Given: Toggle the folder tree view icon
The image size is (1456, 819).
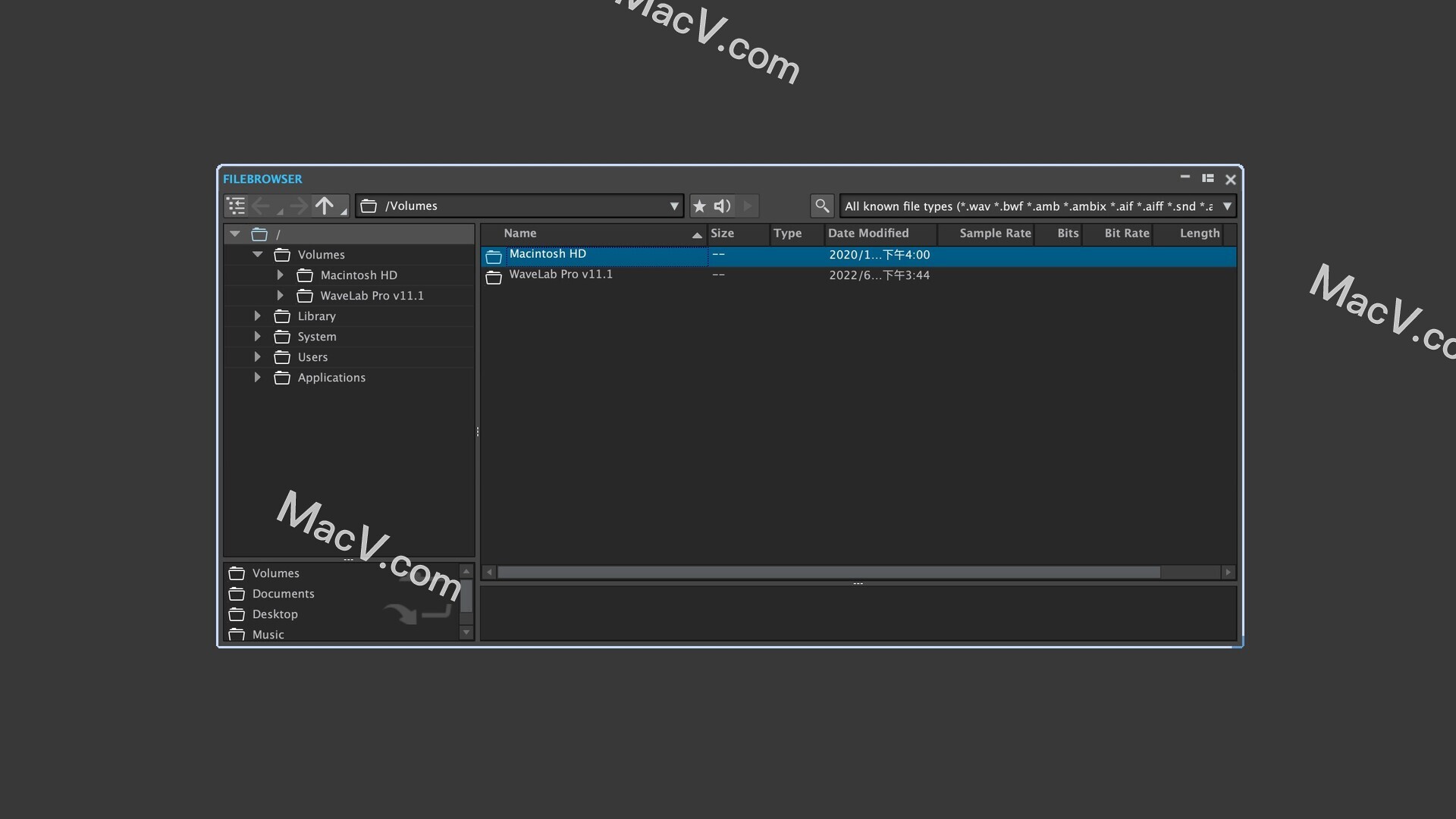Looking at the screenshot, I should point(237,206).
